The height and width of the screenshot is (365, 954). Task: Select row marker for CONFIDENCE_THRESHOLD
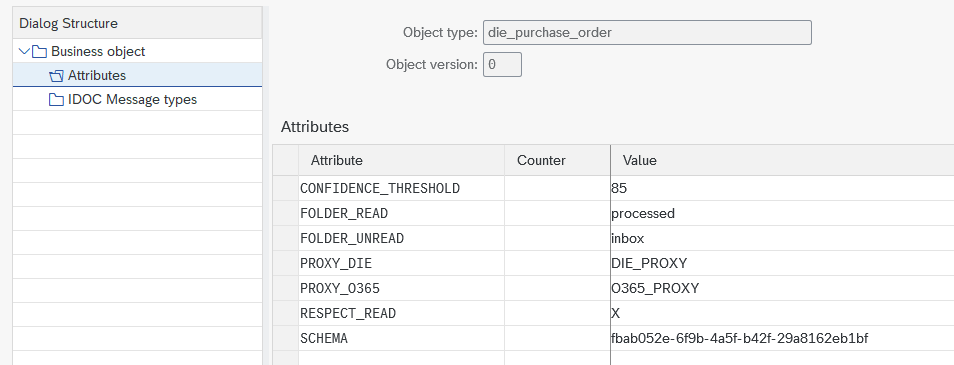coord(285,189)
